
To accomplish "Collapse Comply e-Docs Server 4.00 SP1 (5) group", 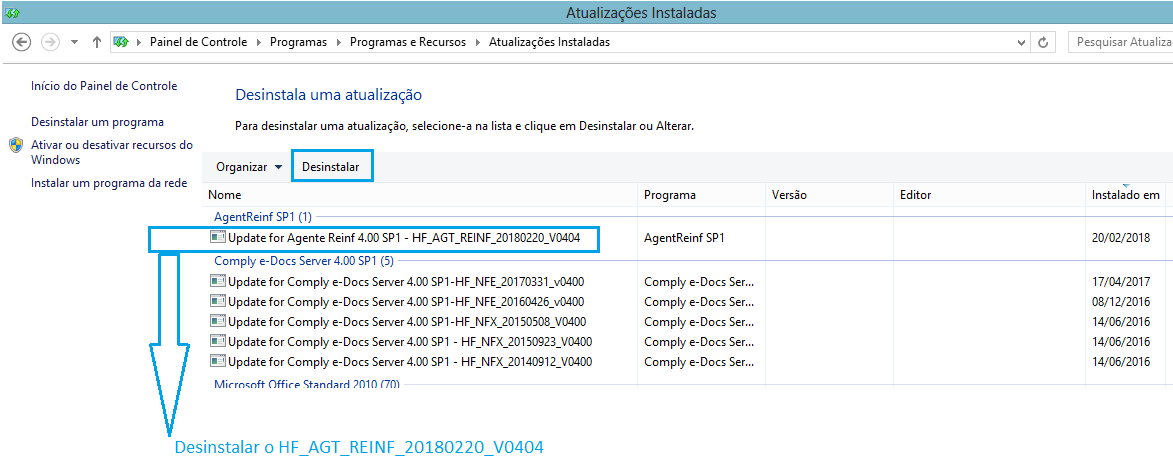I will click(x=304, y=261).
